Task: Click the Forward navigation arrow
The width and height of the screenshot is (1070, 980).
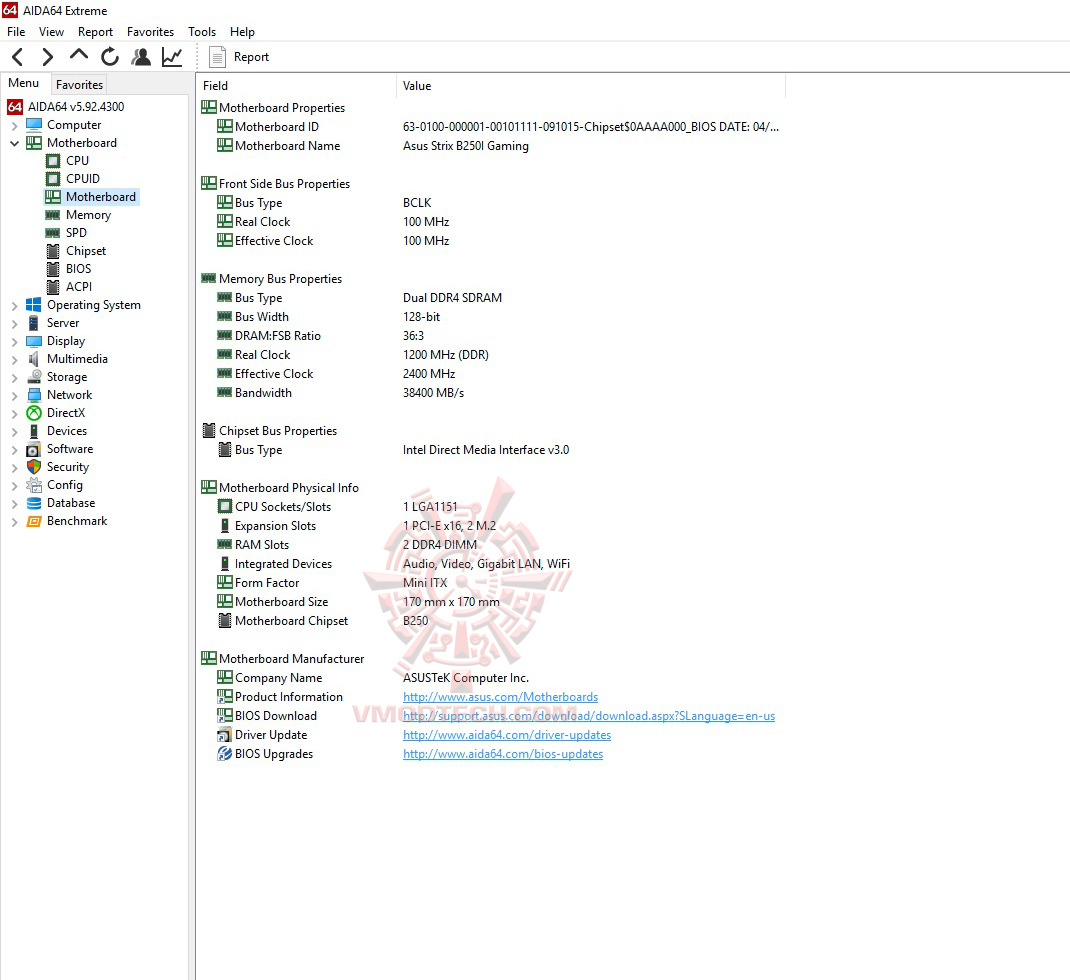Action: 47,57
